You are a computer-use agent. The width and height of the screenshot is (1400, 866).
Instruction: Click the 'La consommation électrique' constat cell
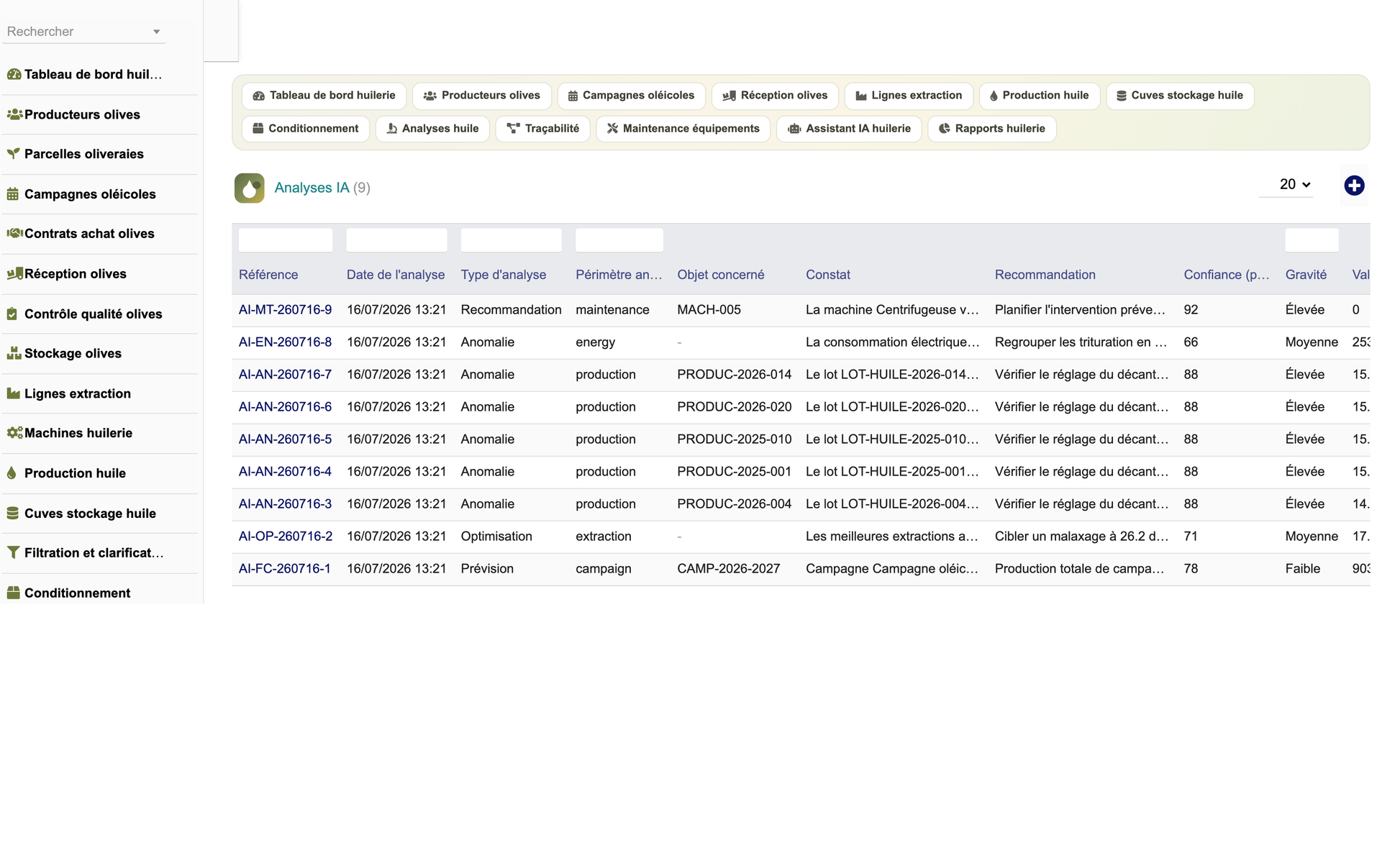[893, 342]
